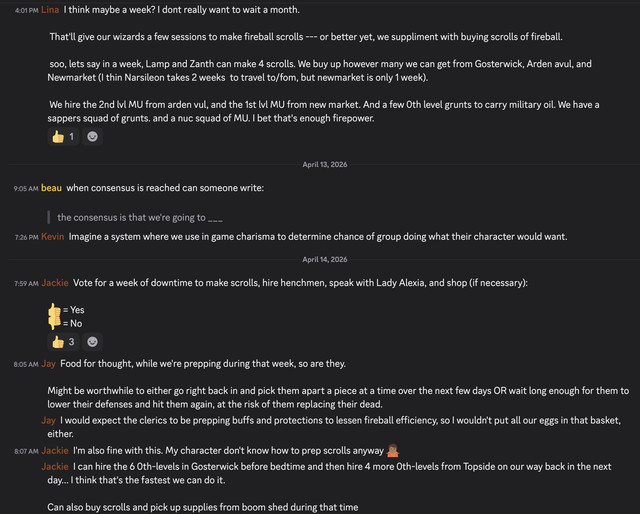Click Jackie's username at 8:07 AM
This screenshot has width=640, height=514.
(x=55, y=451)
